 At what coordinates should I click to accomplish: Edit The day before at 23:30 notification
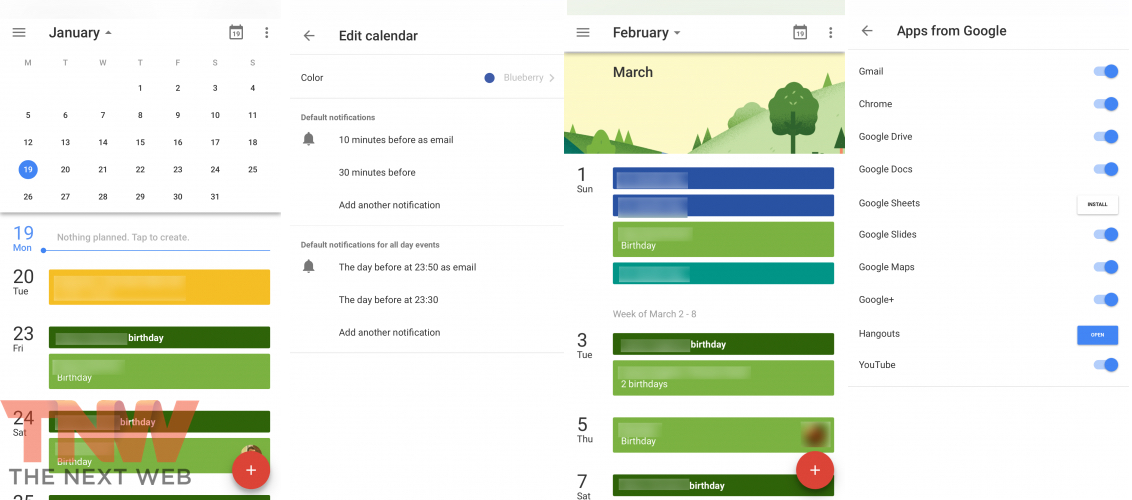point(388,299)
